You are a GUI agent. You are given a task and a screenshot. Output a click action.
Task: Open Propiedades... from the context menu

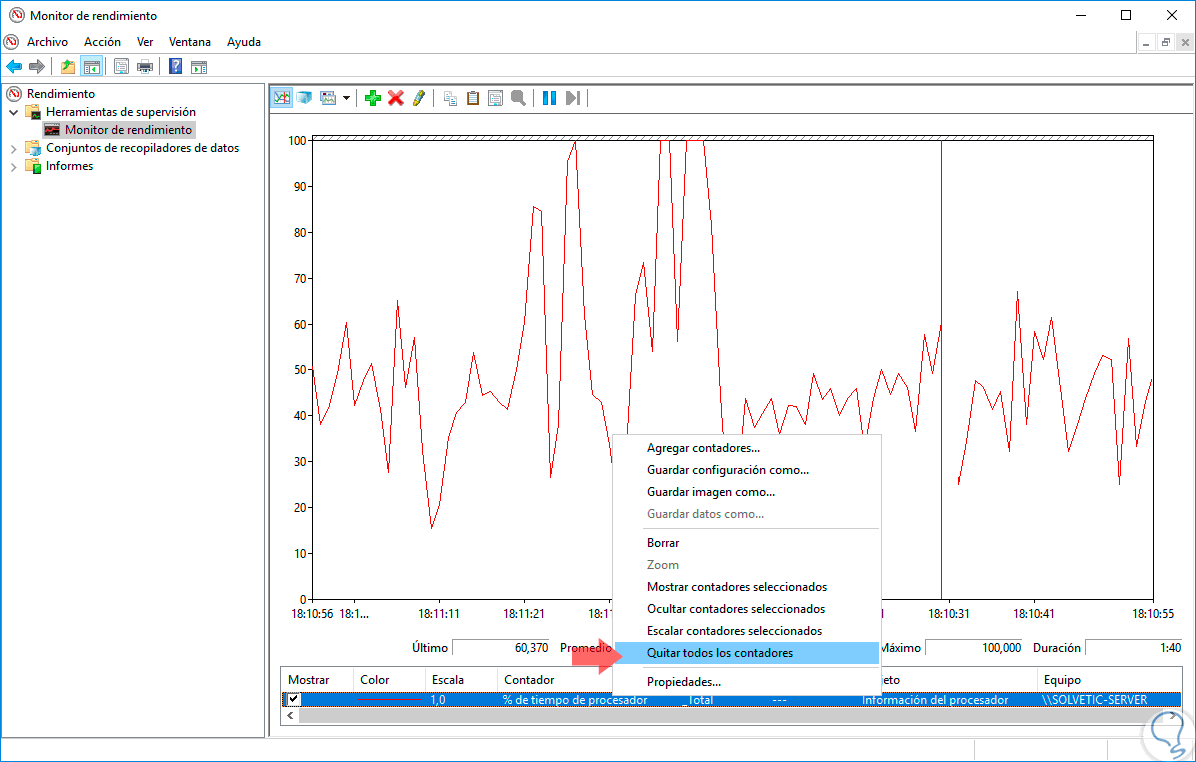pyautogui.click(x=747, y=682)
